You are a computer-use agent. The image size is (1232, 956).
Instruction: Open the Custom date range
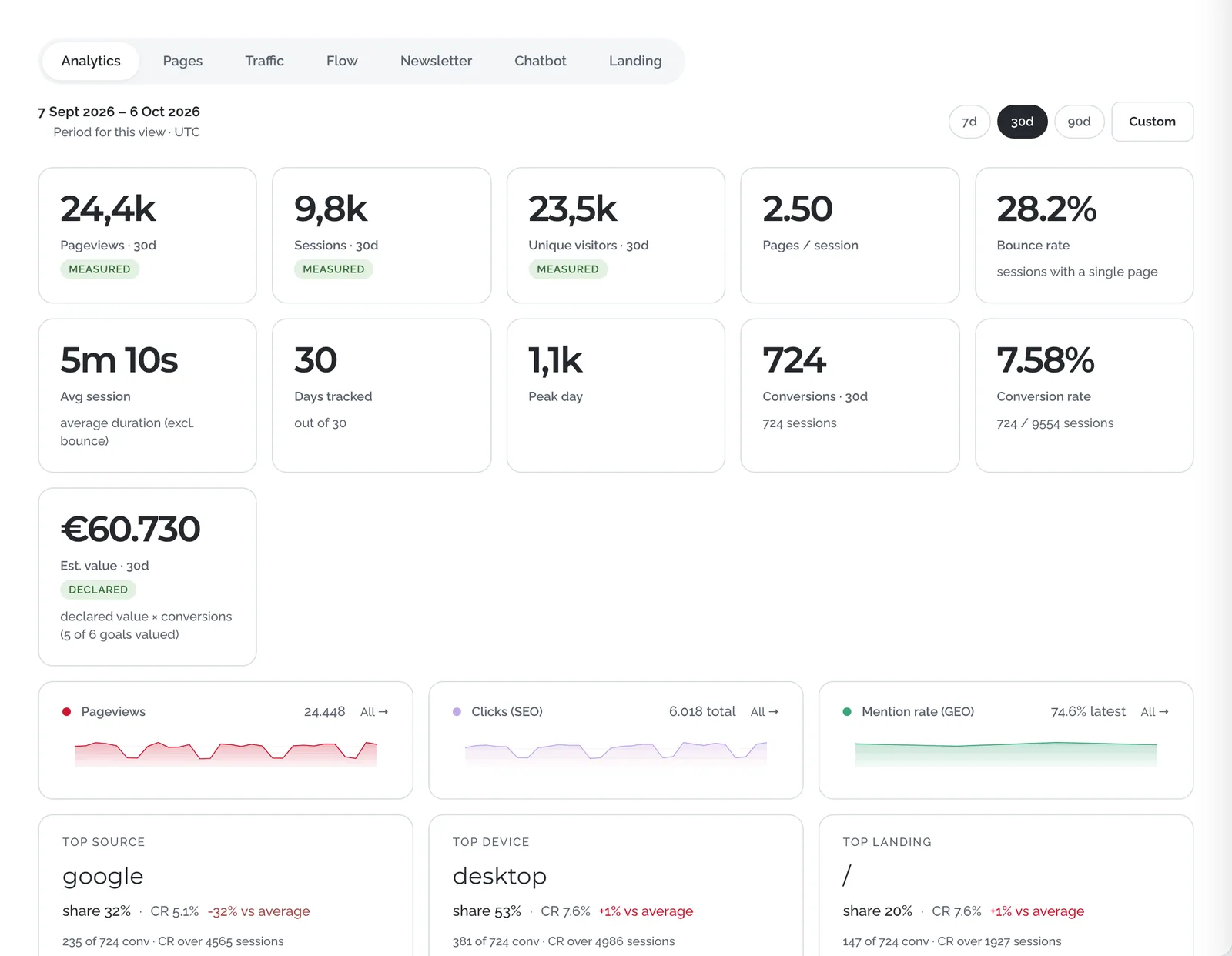1152,122
